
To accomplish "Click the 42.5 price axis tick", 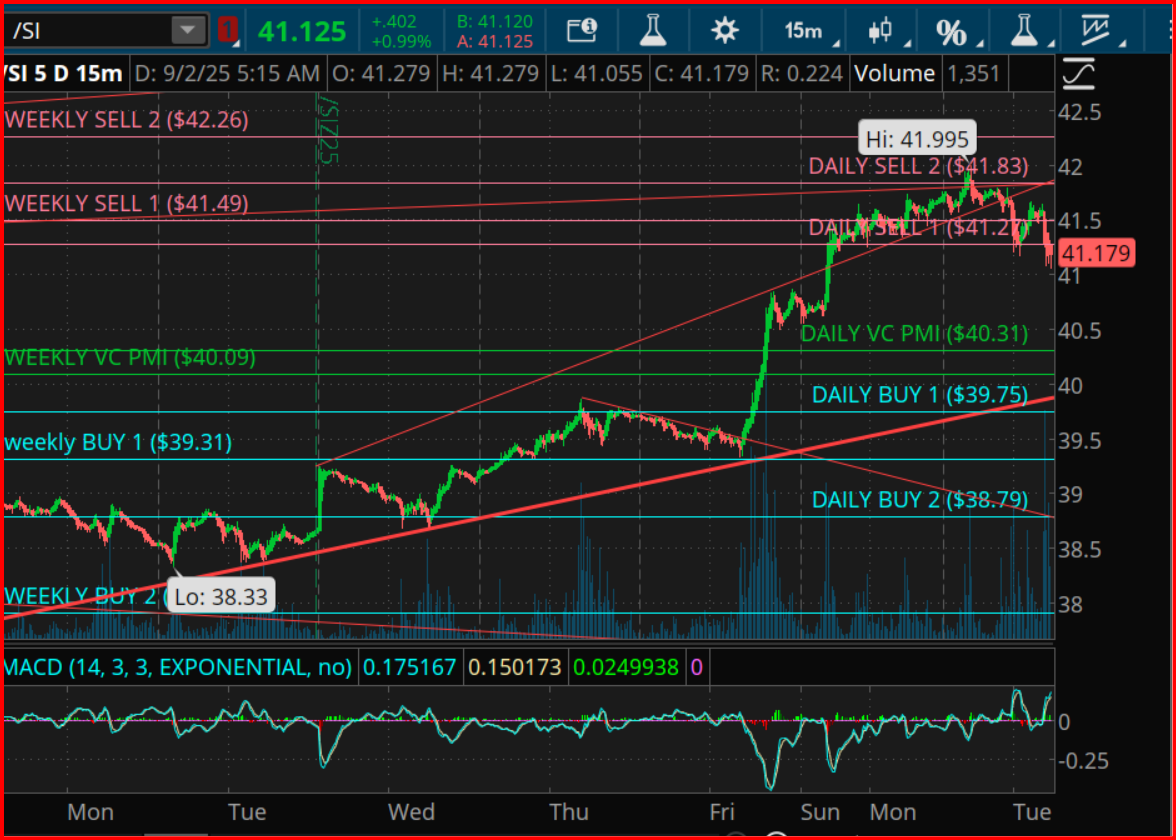I will click(x=1079, y=112).
